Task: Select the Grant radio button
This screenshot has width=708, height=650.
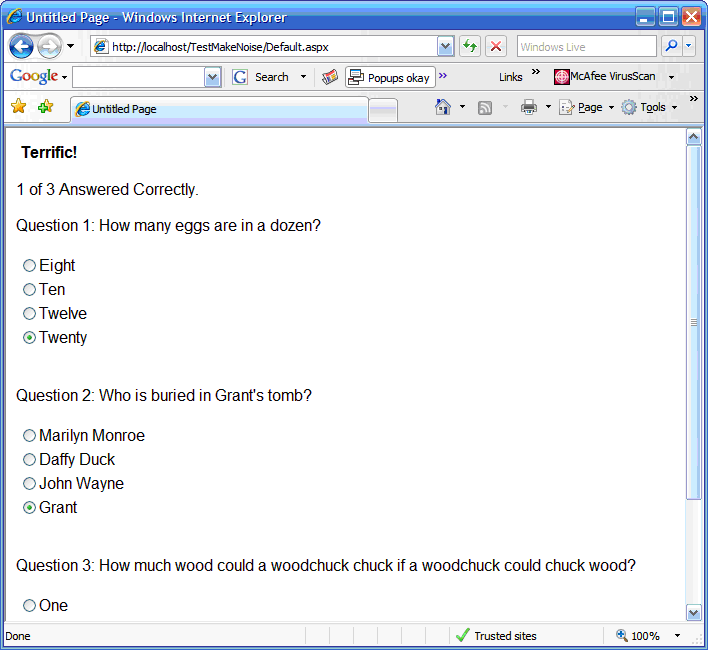Action: click(29, 508)
